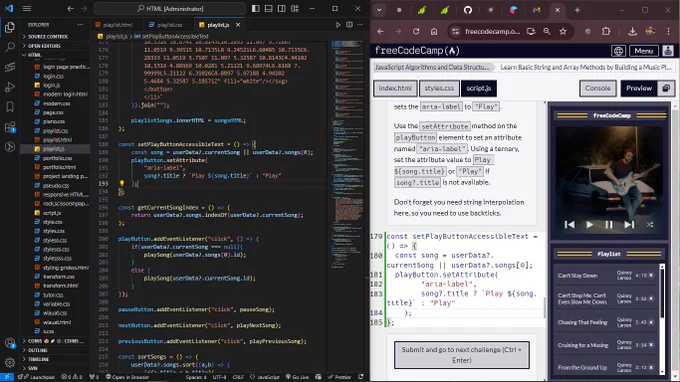This screenshot has width=680, height=382.
Task: Click the lightbulb code action icon
Action: (x=121, y=183)
